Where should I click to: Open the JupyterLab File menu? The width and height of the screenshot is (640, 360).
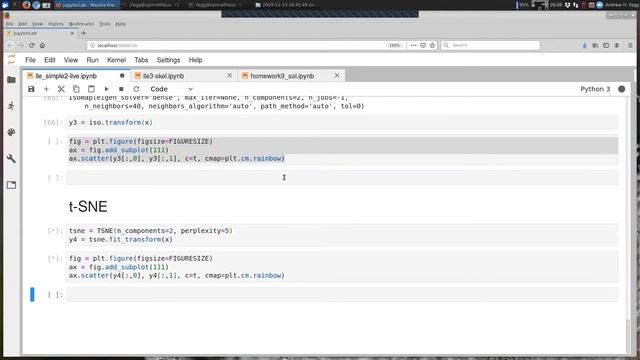coord(30,60)
